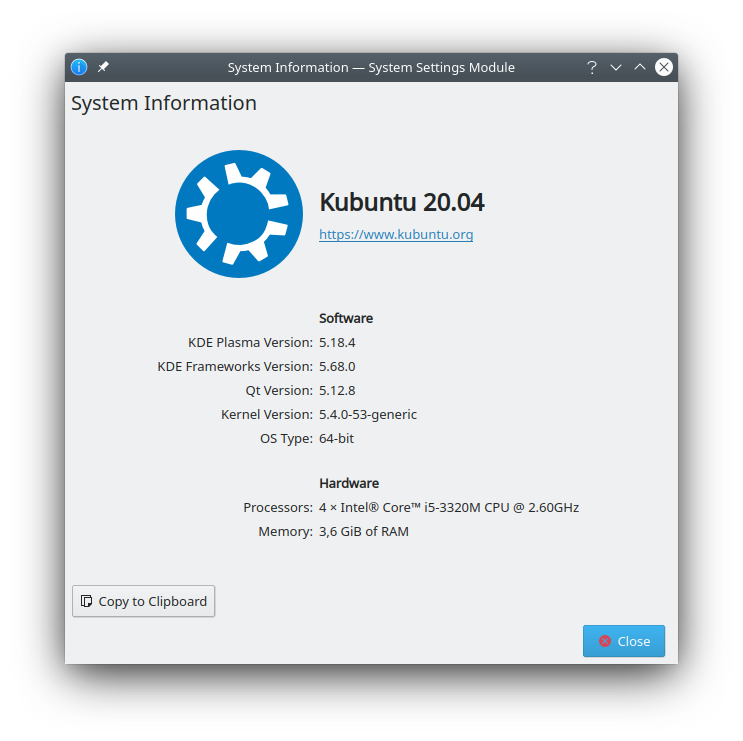Click the window title bar text
Screen dimensions: 743x741
click(x=371, y=67)
